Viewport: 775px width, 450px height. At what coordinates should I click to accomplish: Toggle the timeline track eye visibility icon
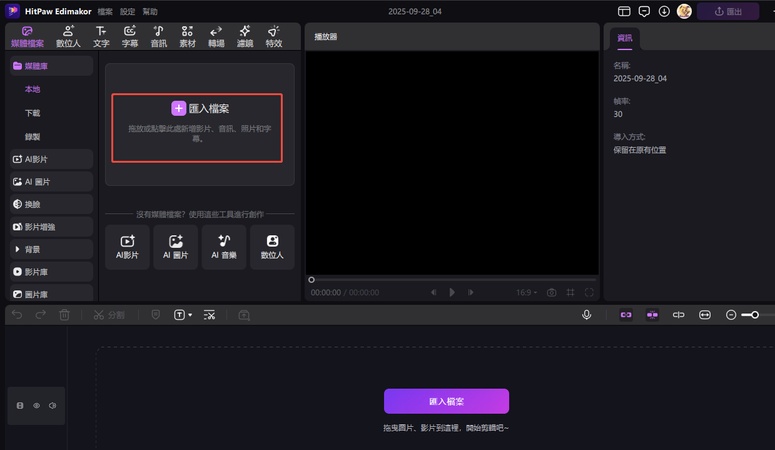[x=37, y=406]
